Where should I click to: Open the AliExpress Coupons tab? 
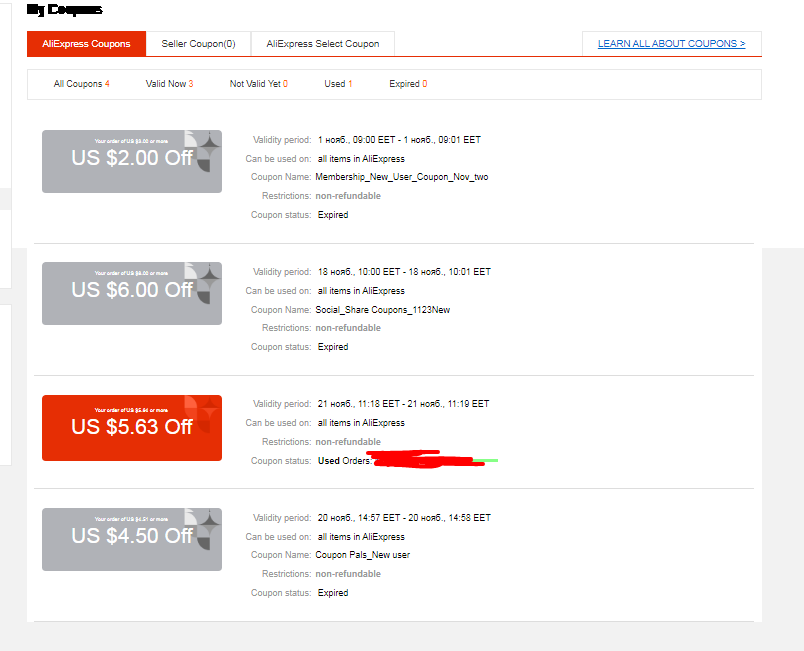click(86, 44)
